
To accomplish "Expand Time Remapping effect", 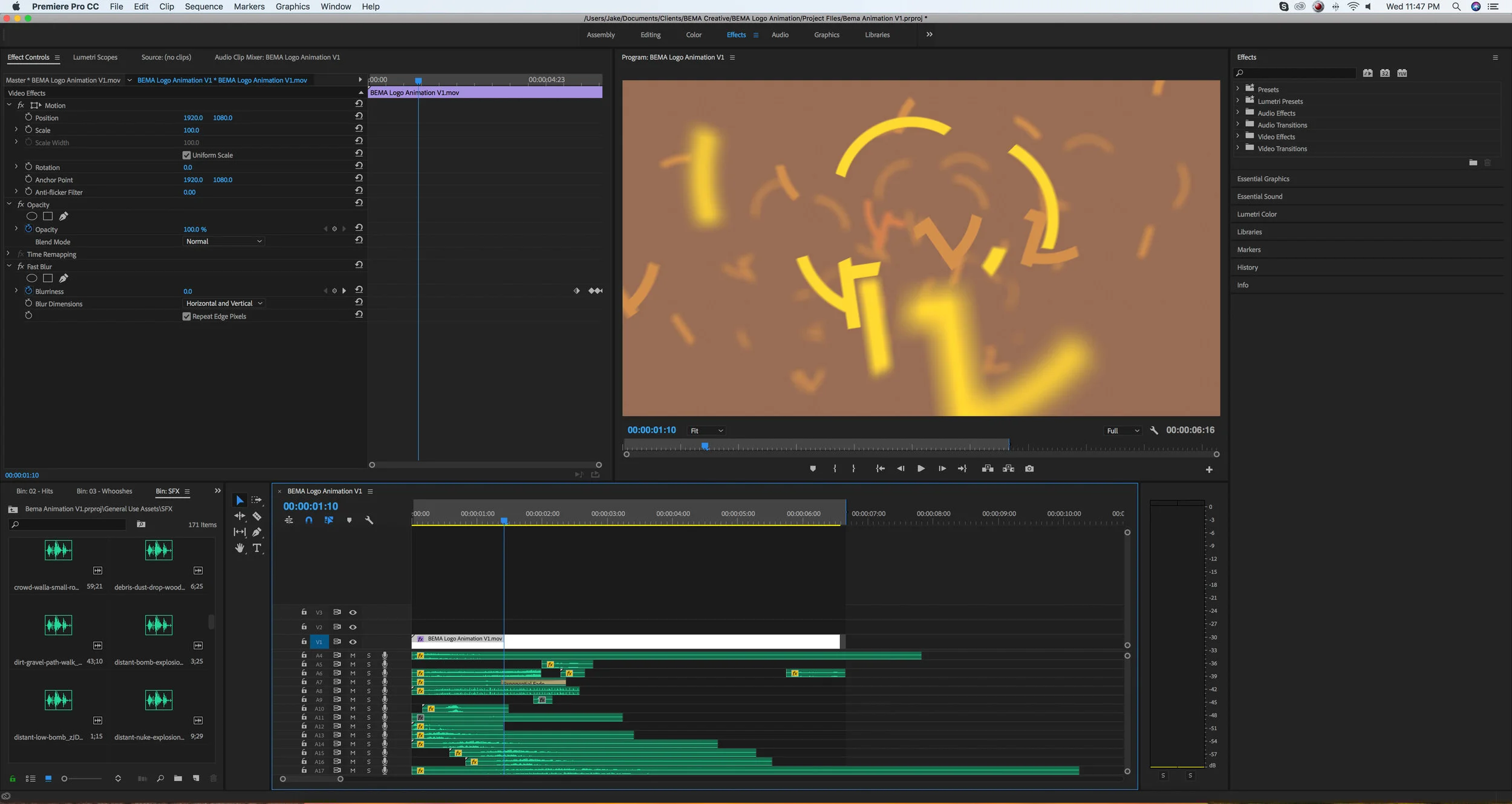I will [x=8, y=254].
